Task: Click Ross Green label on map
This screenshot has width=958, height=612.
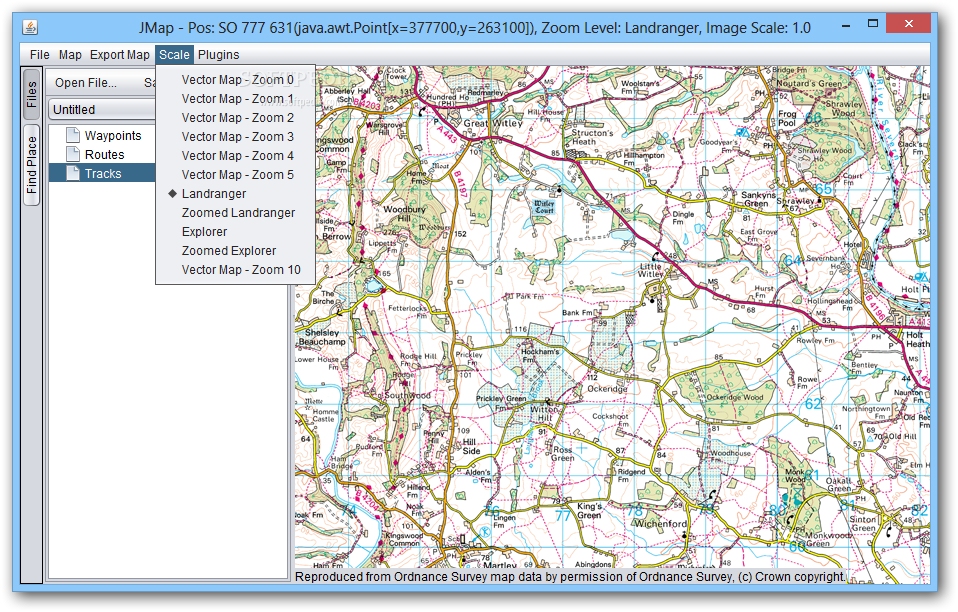Action: pos(563,453)
